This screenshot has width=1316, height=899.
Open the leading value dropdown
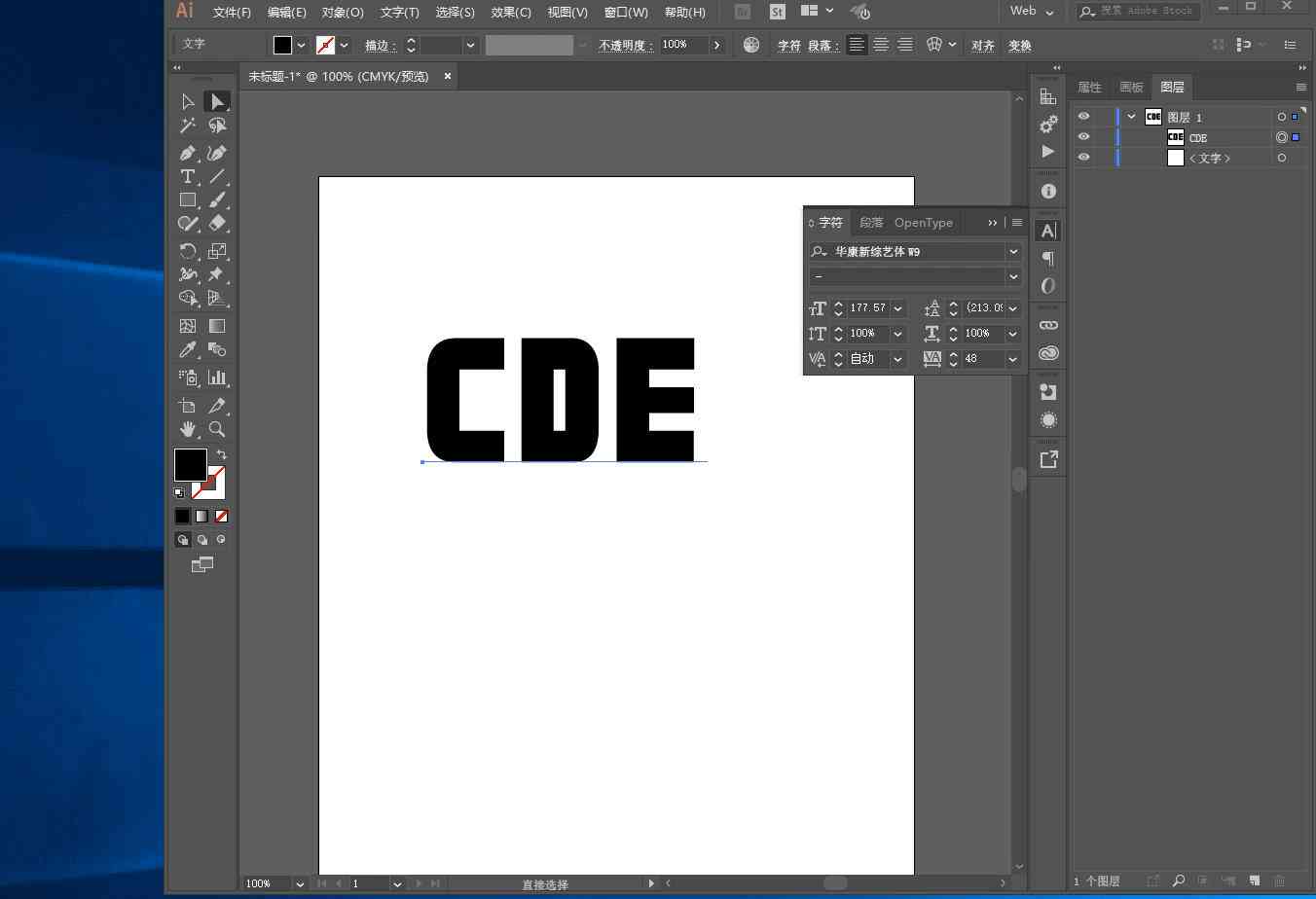click(x=1013, y=308)
